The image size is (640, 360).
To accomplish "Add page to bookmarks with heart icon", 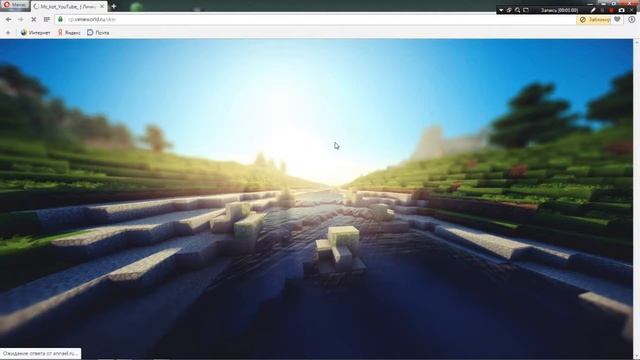I will 617,19.
